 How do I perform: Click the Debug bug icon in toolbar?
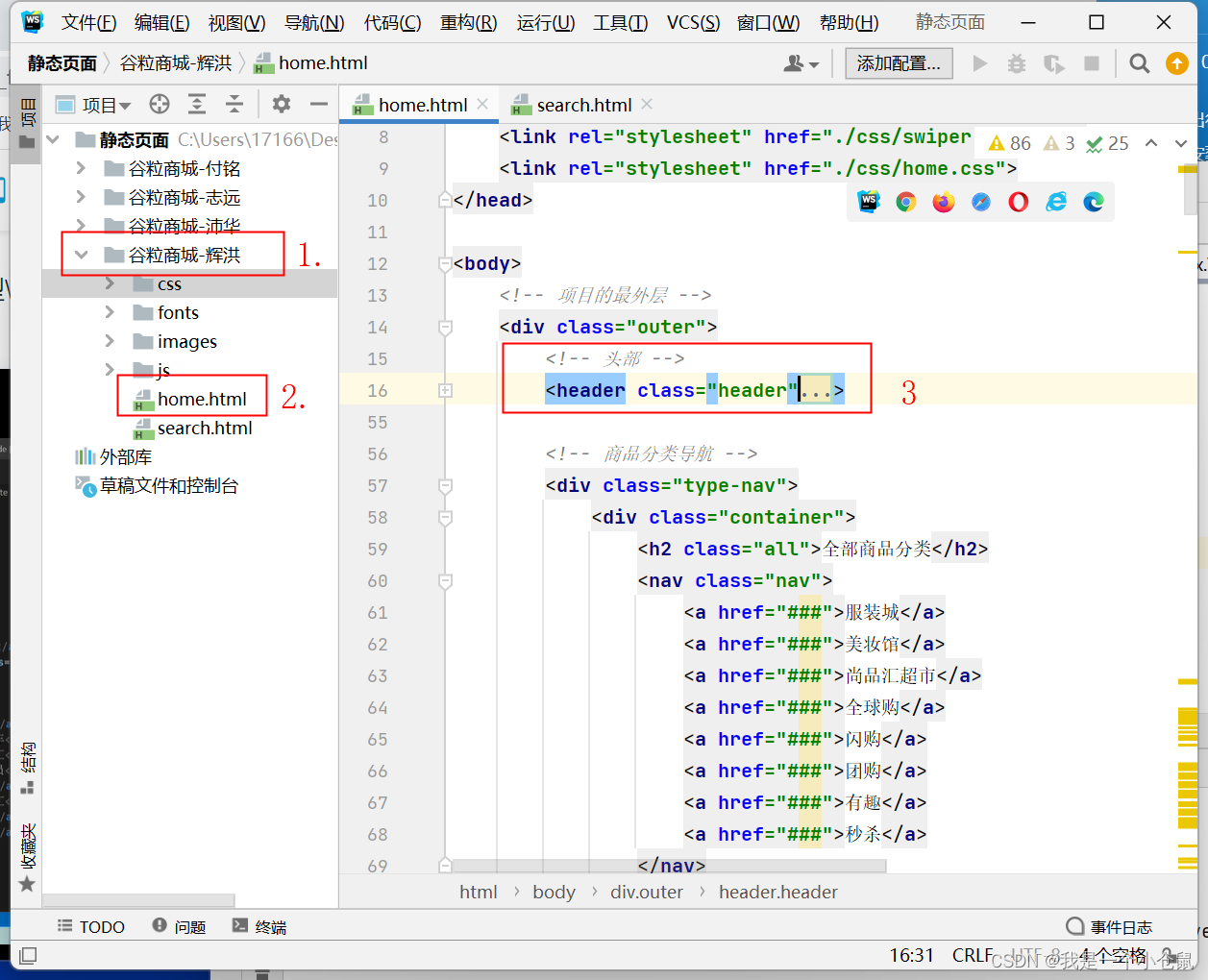click(x=1017, y=63)
